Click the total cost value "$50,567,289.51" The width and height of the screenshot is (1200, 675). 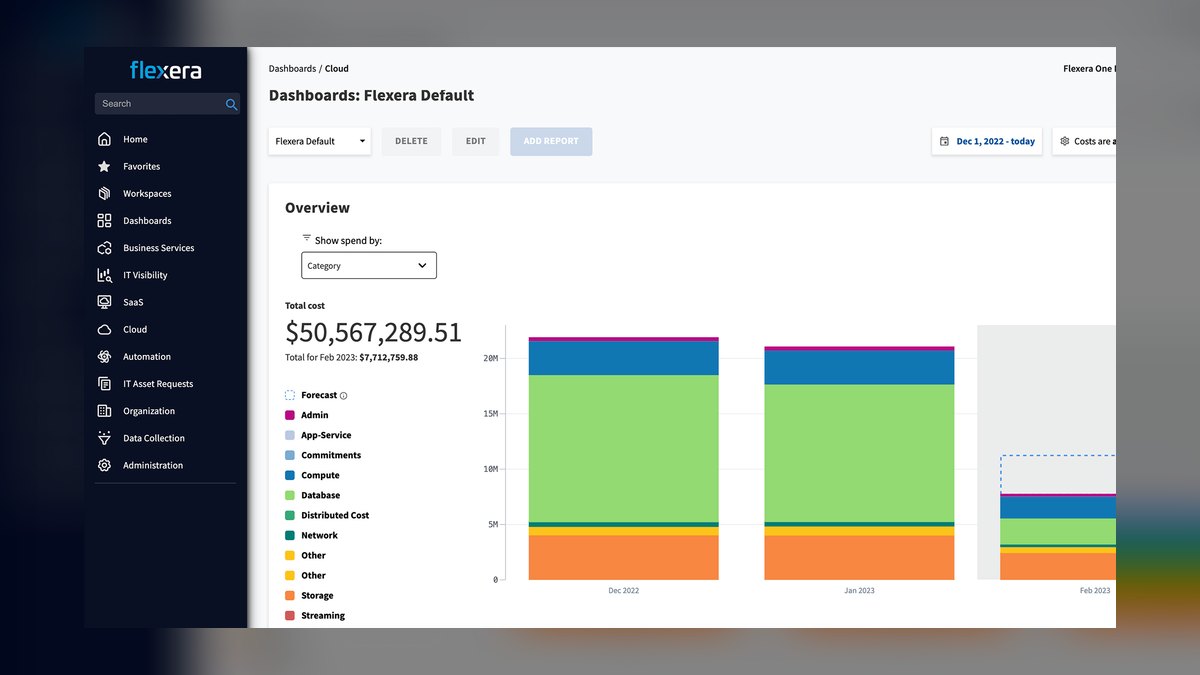(x=374, y=332)
